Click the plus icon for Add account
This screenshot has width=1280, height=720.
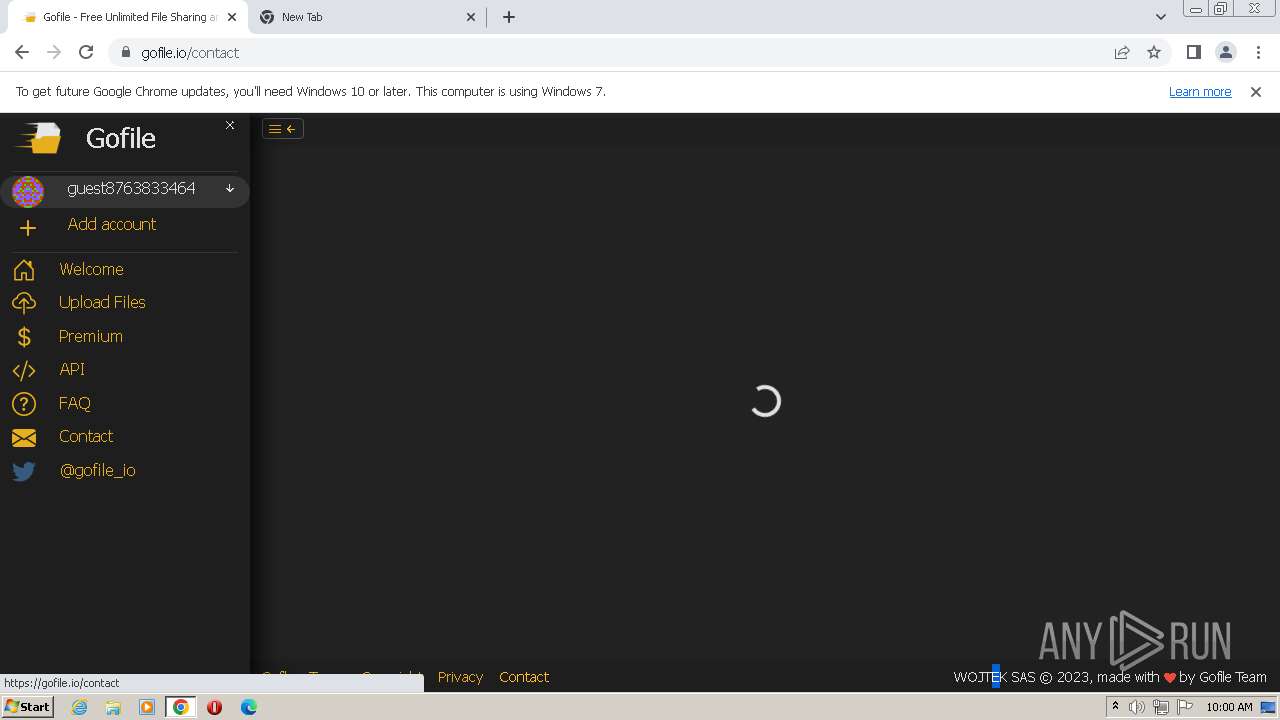[28, 228]
